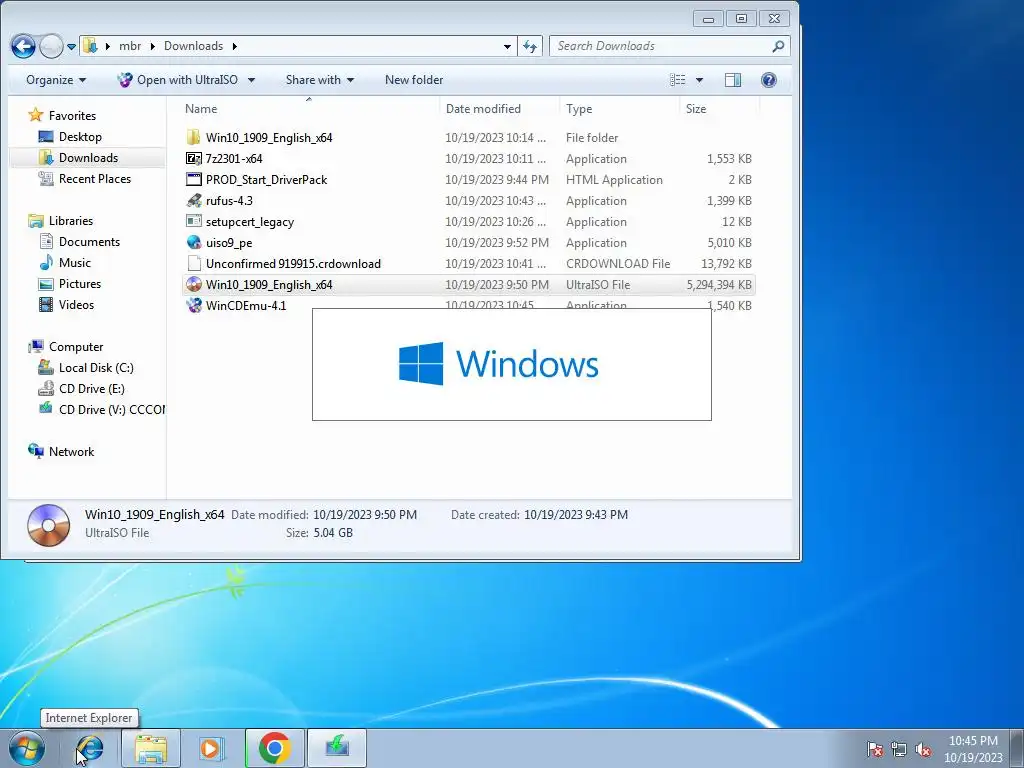Click Date created value in details pane

click(x=575, y=515)
